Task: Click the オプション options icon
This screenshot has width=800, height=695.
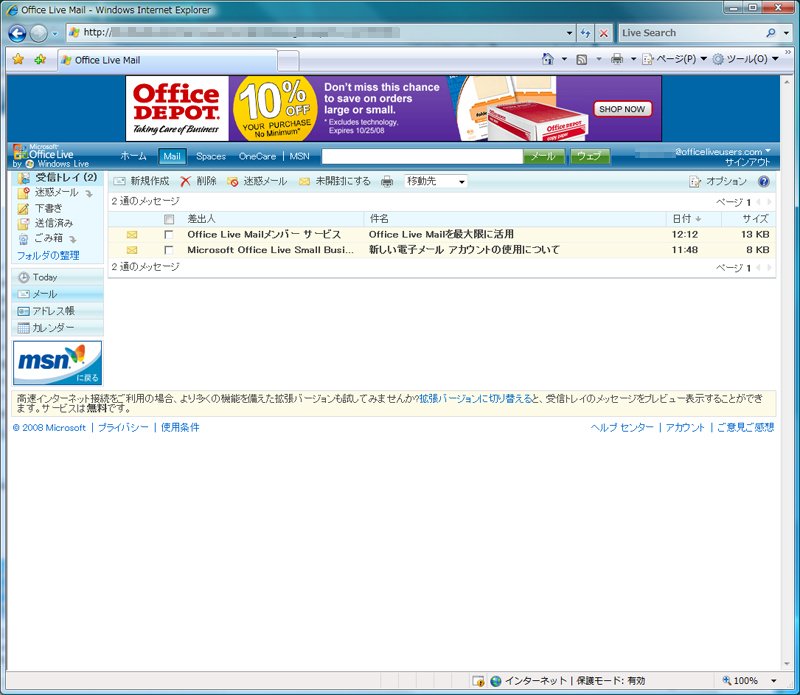Action: coord(695,182)
